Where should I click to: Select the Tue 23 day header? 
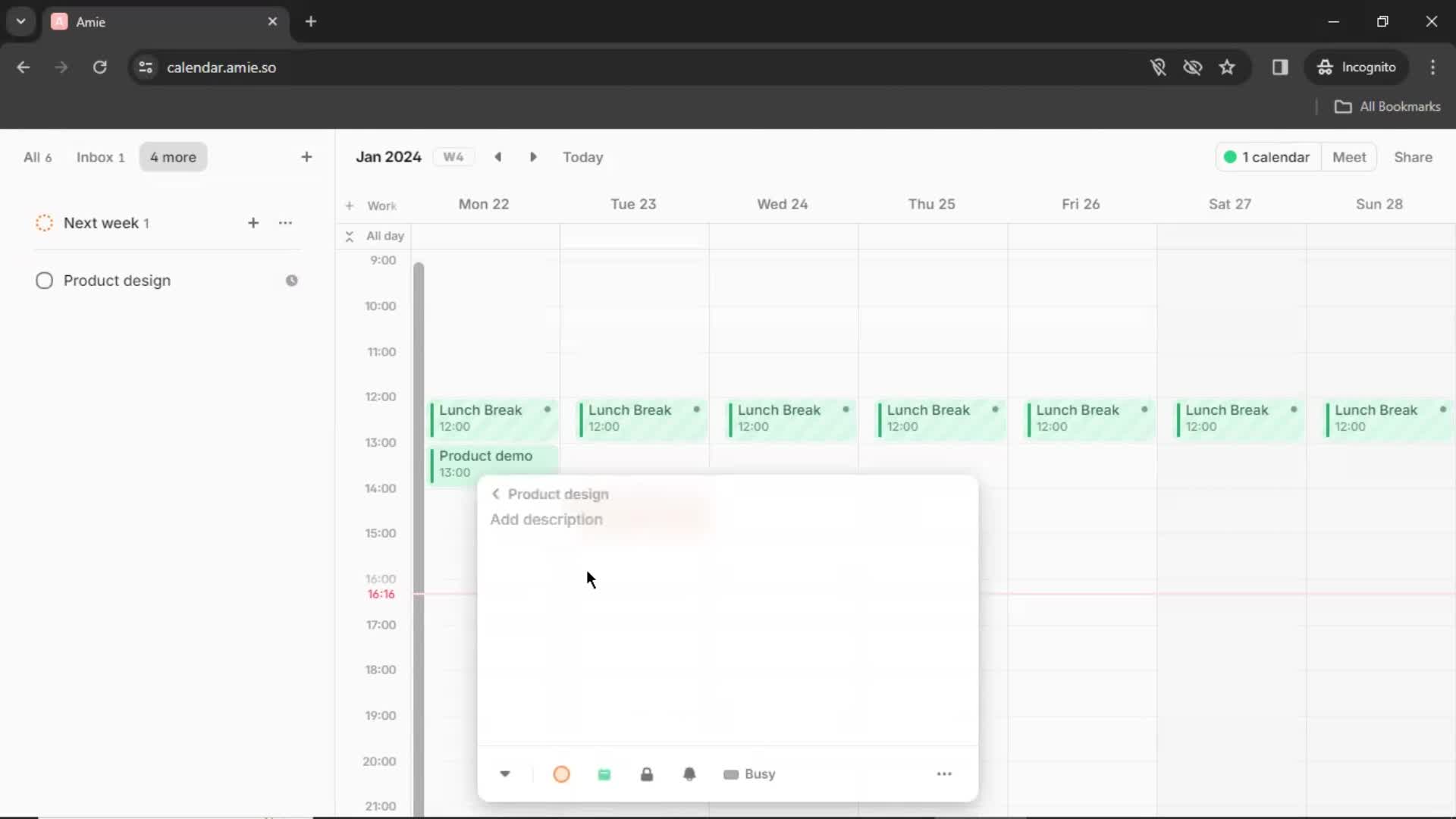coord(633,204)
